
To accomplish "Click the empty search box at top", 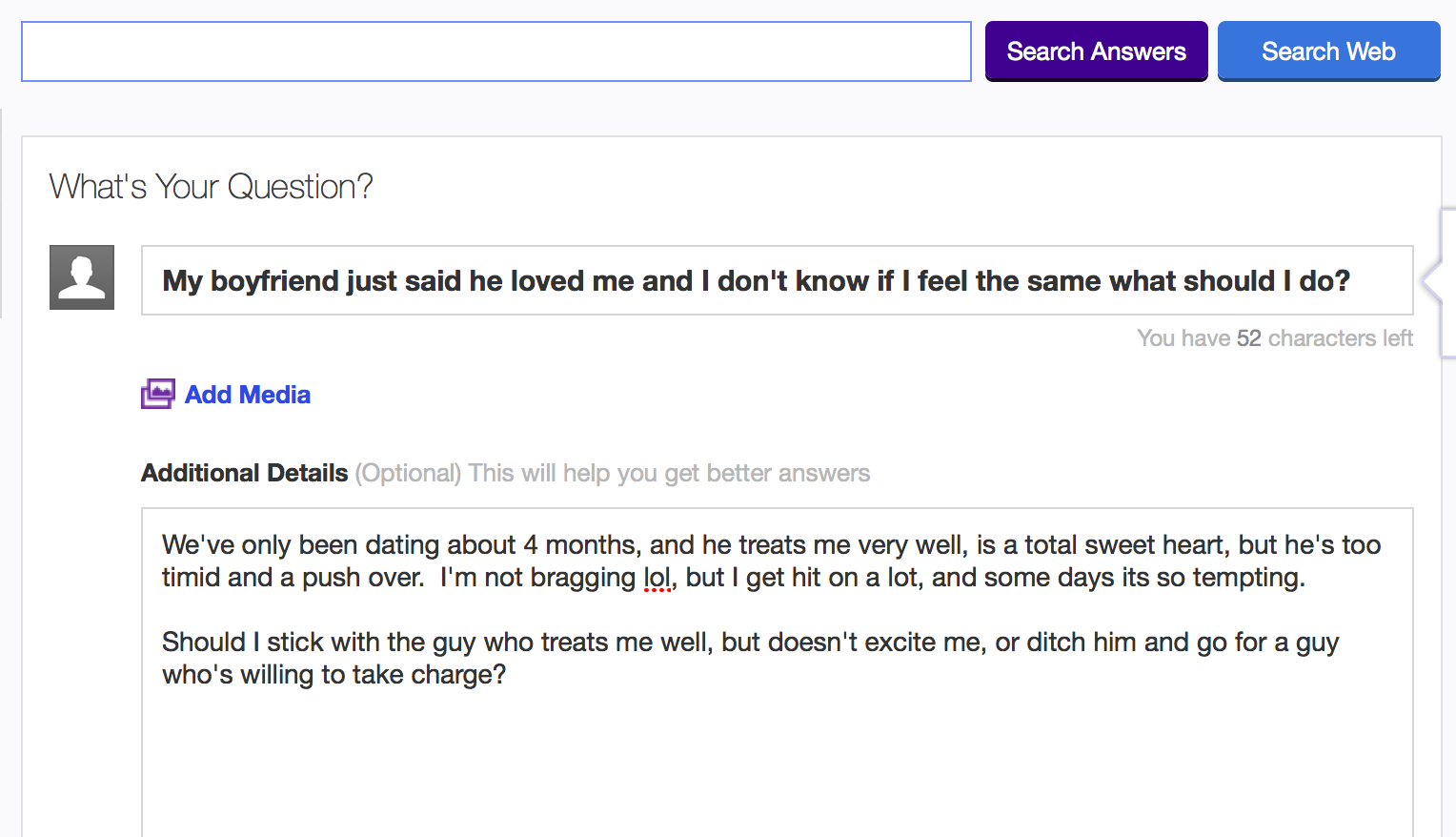I will [495, 51].
